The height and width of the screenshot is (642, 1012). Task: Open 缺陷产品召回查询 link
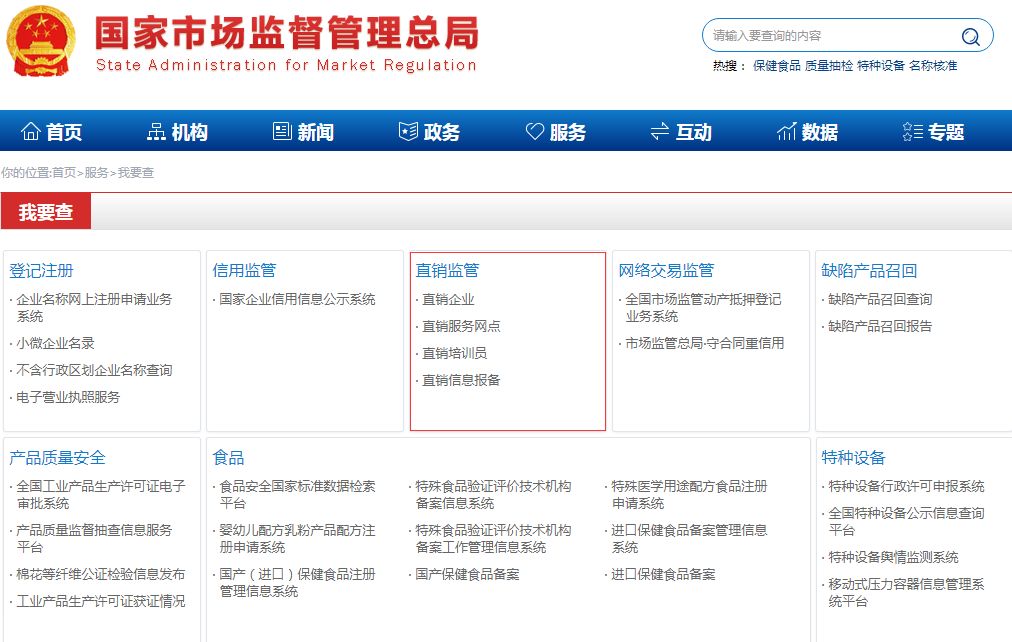tap(880, 299)
